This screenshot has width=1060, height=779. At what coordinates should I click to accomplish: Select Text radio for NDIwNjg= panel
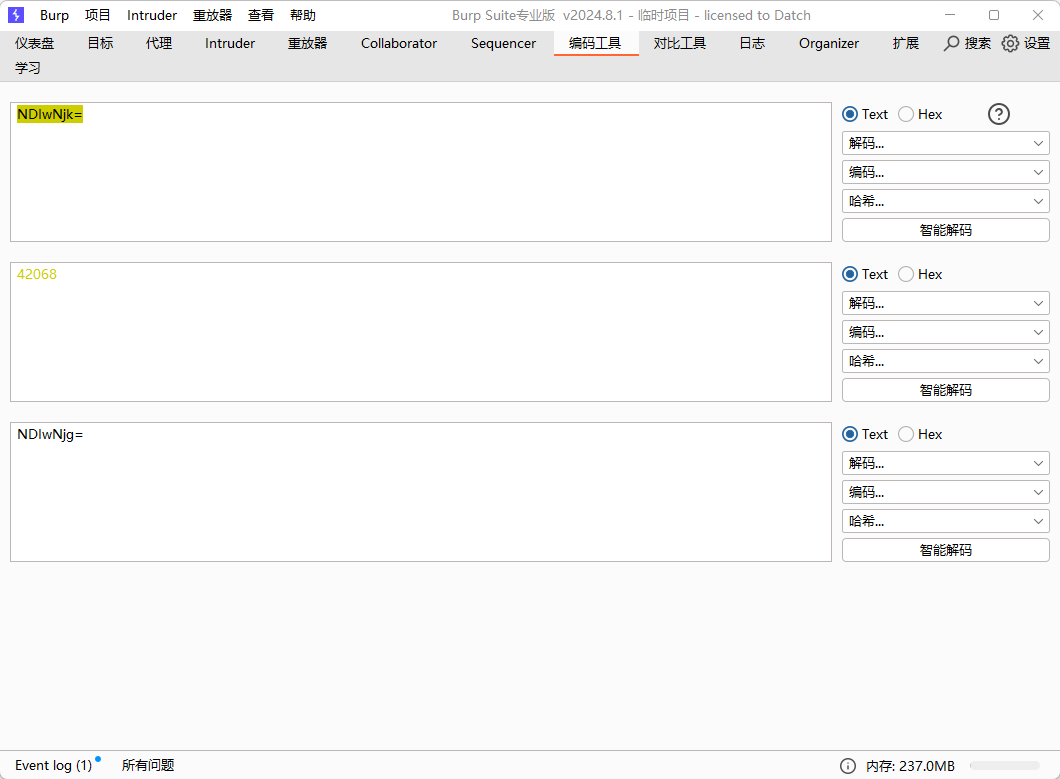[850, 434]
